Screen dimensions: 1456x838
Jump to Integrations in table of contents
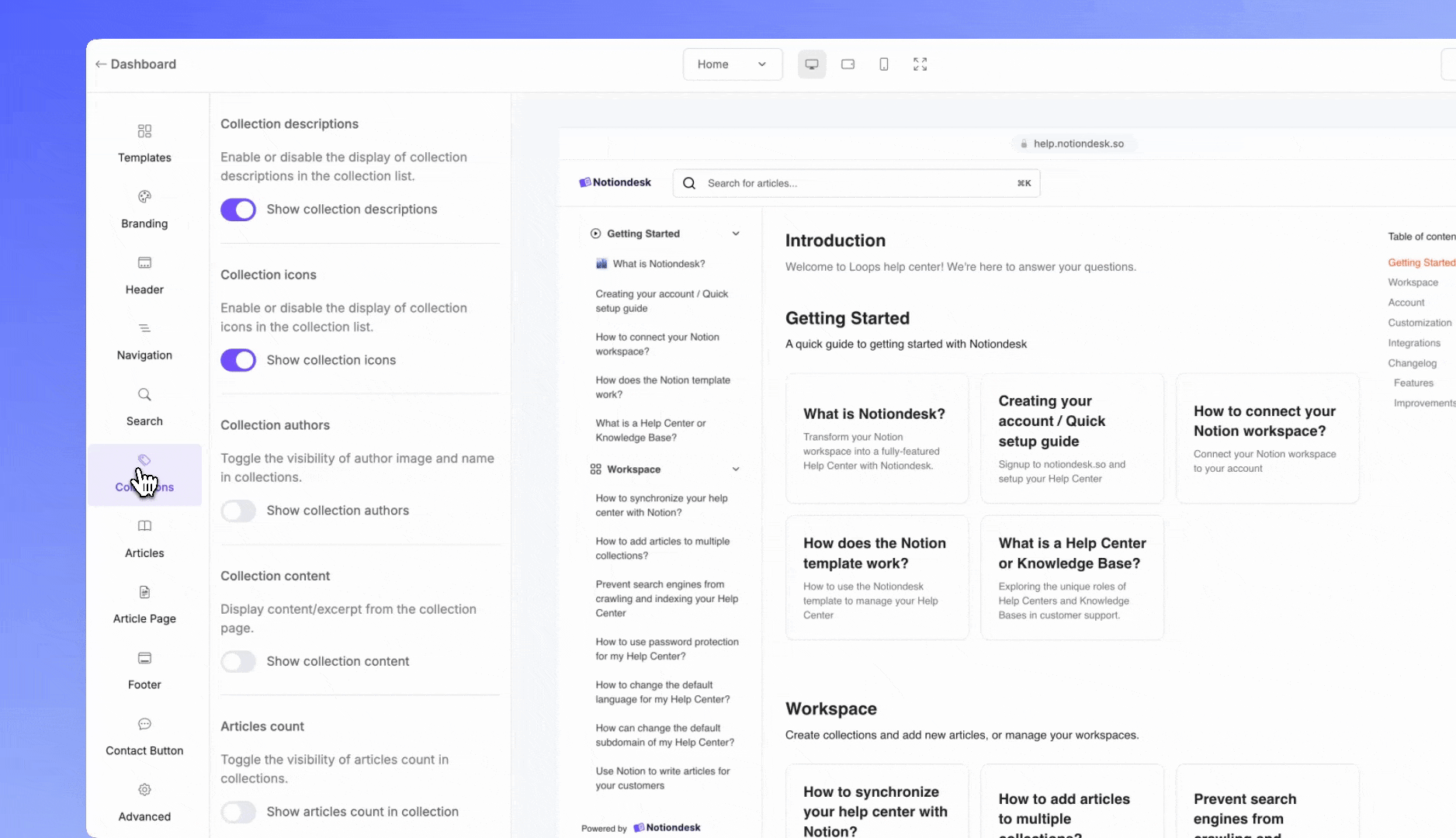(1414, 343)
